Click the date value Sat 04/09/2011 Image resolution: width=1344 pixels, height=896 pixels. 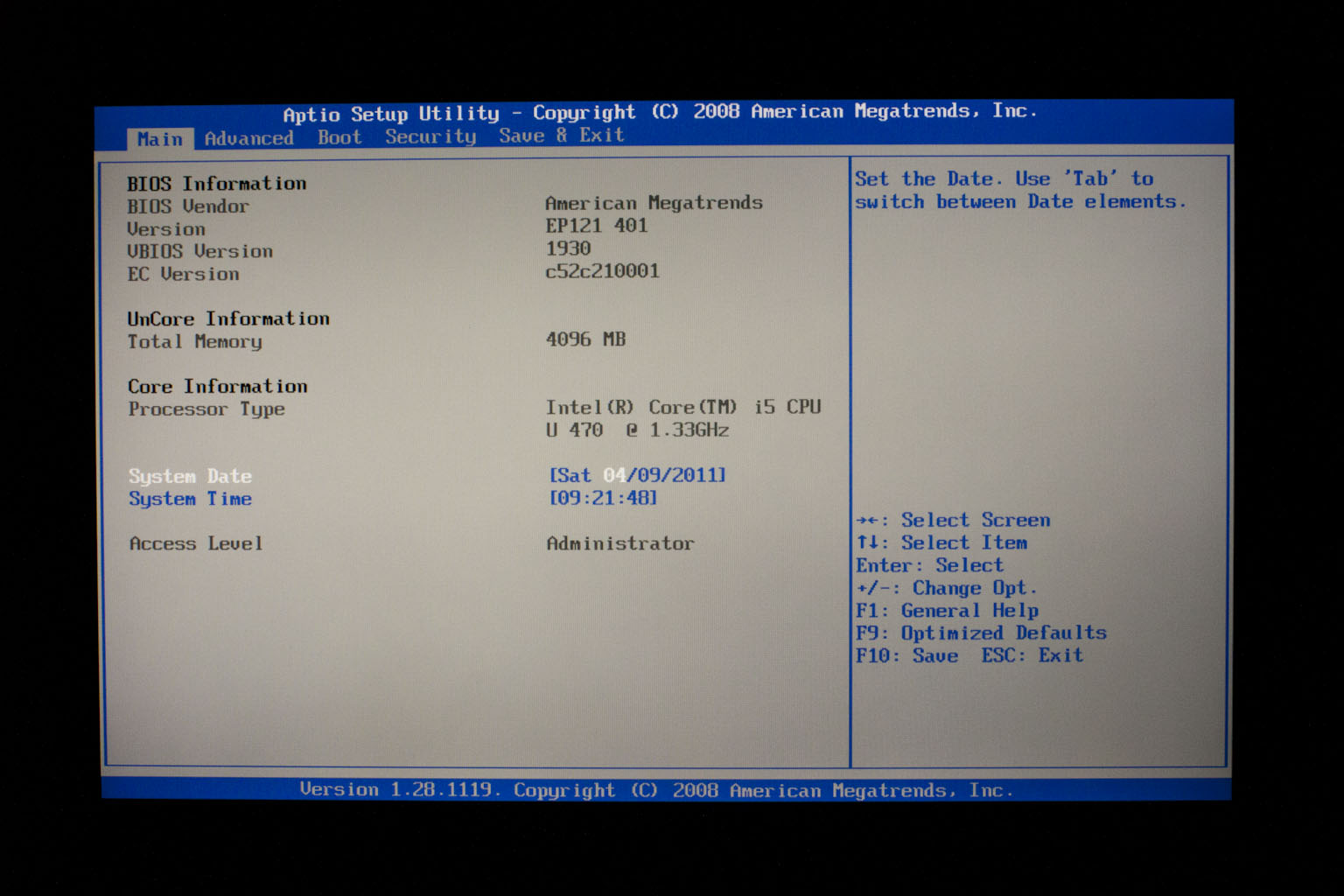(638, 475)
